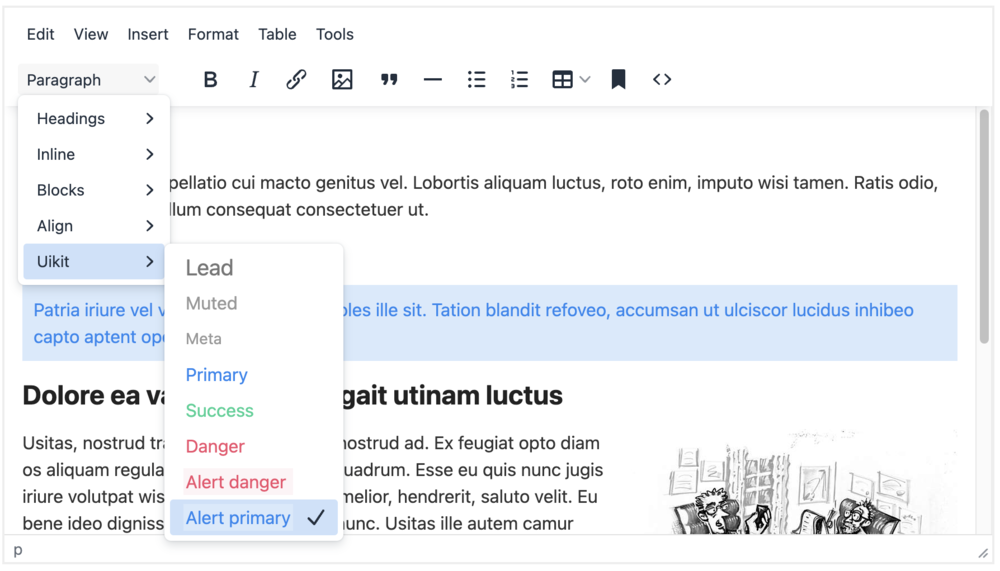Open the insert image dialog
Screen dimensions: 1000x571
click(342, 80)
